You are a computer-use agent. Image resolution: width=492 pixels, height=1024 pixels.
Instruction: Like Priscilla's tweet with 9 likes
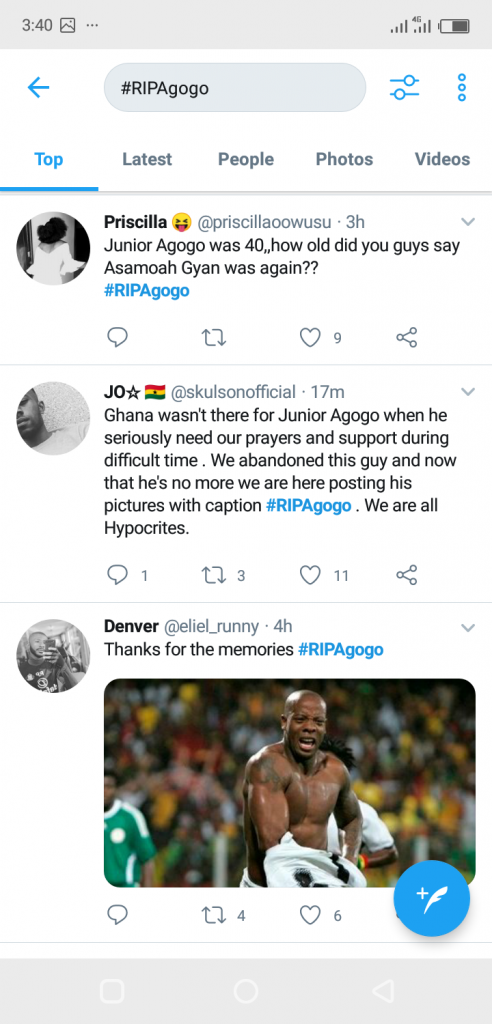[x=310, y=337]
